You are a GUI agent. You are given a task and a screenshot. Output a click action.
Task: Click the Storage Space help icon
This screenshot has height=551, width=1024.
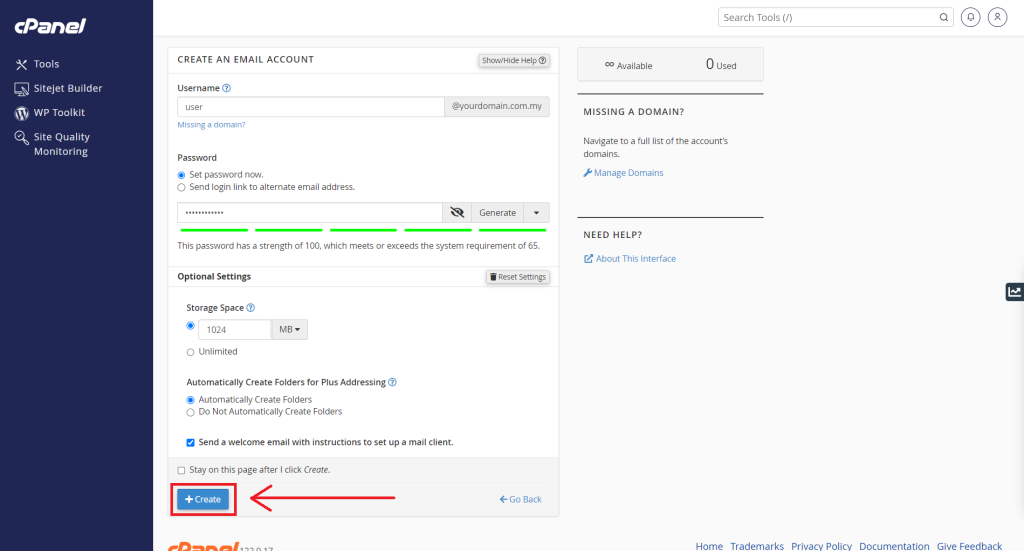tap(251, 307)
